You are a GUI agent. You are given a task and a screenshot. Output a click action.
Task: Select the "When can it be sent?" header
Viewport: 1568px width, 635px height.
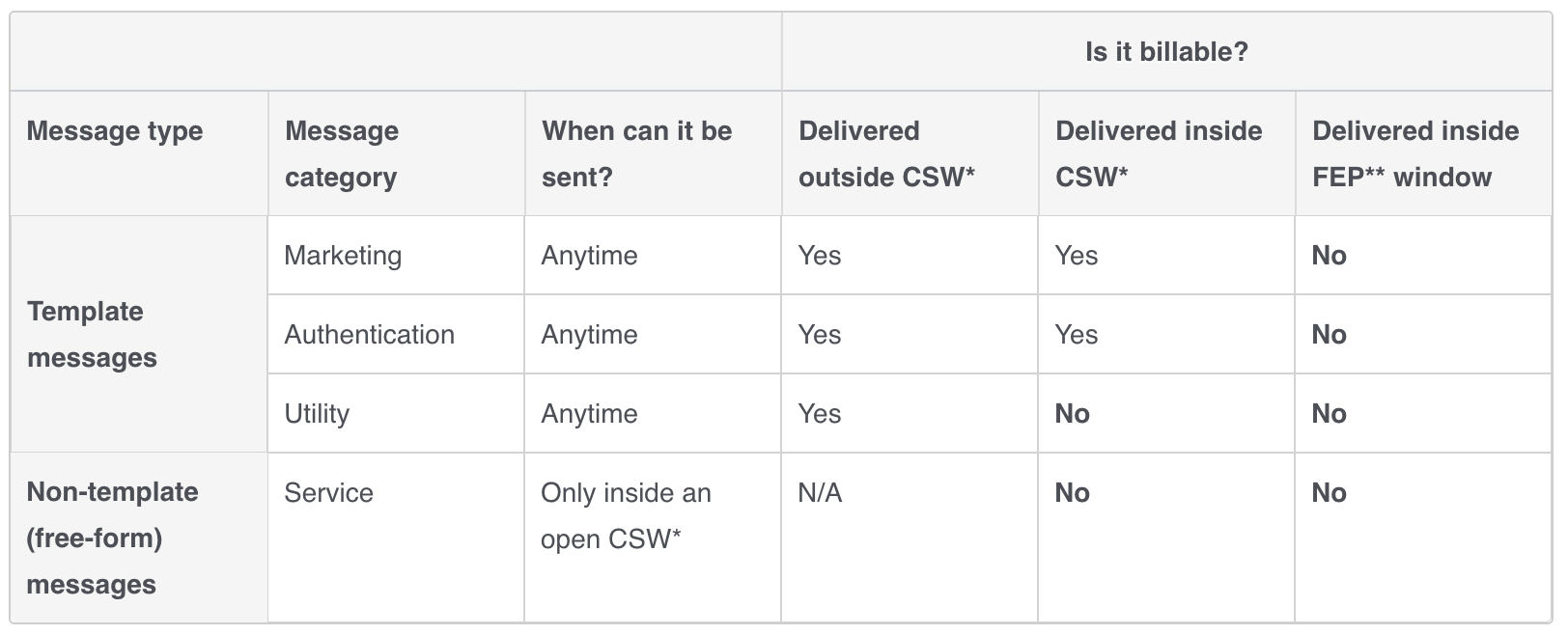point(636,153)
